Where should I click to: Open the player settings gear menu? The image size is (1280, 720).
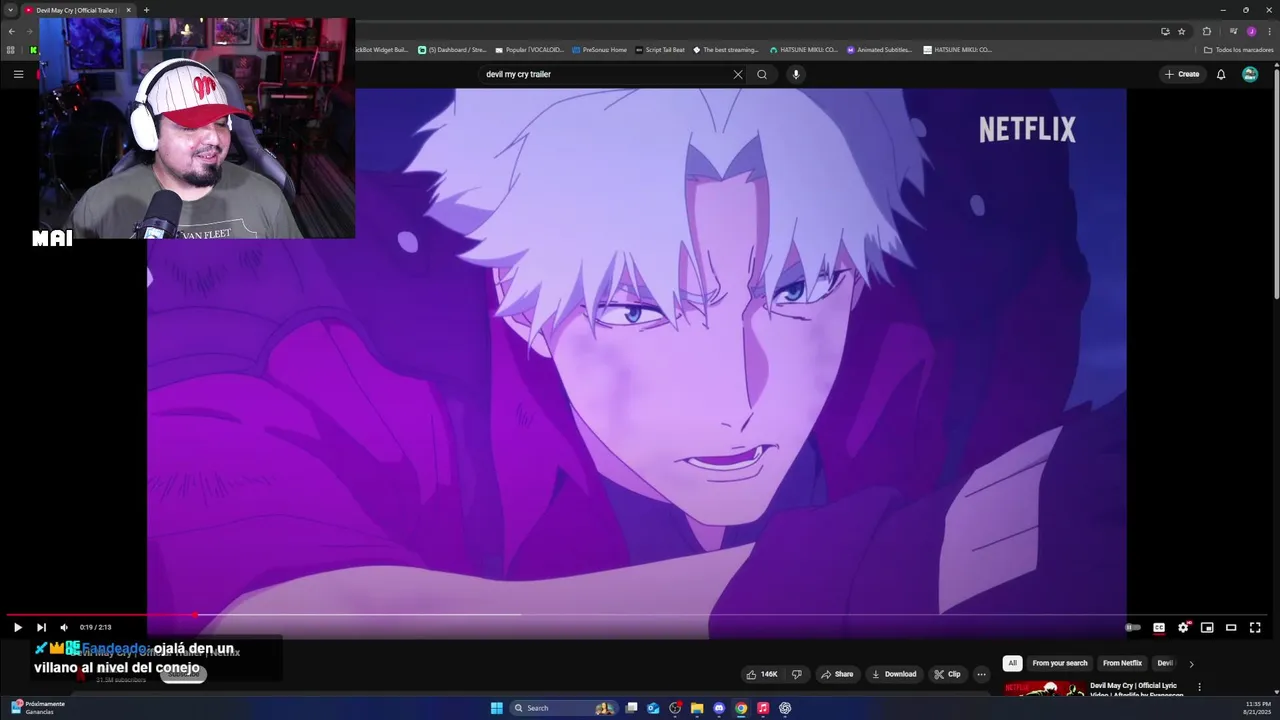point(1183,628)
